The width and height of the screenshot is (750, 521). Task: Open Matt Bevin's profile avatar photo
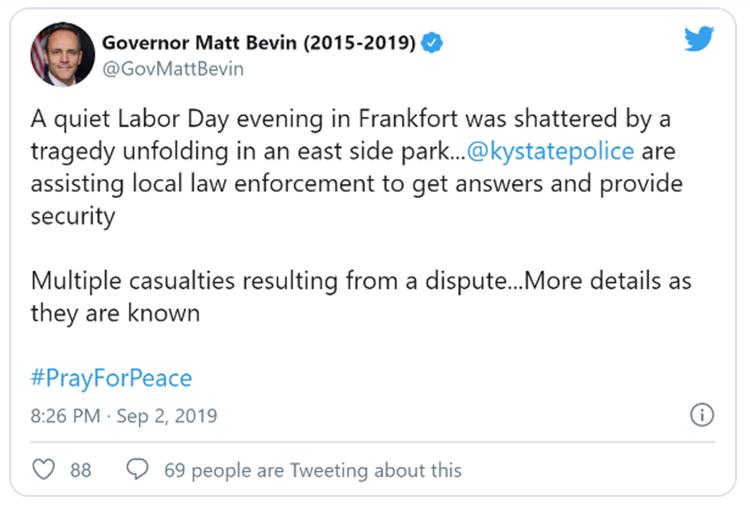pyautogui.click(x=62, y=54)
